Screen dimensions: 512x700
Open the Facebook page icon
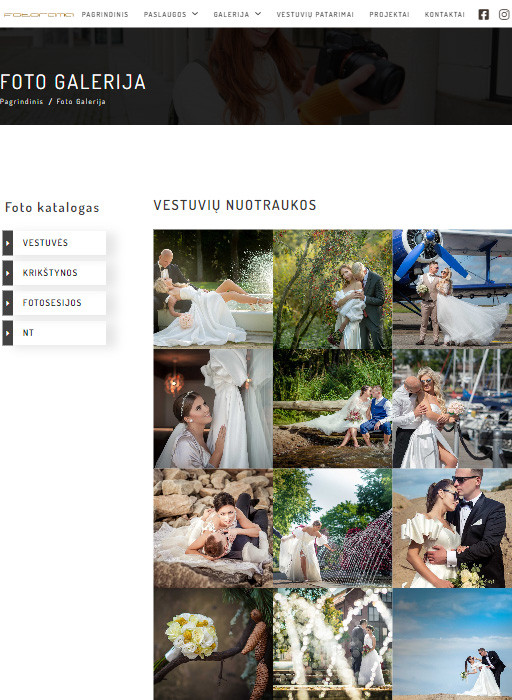point(483,14)
